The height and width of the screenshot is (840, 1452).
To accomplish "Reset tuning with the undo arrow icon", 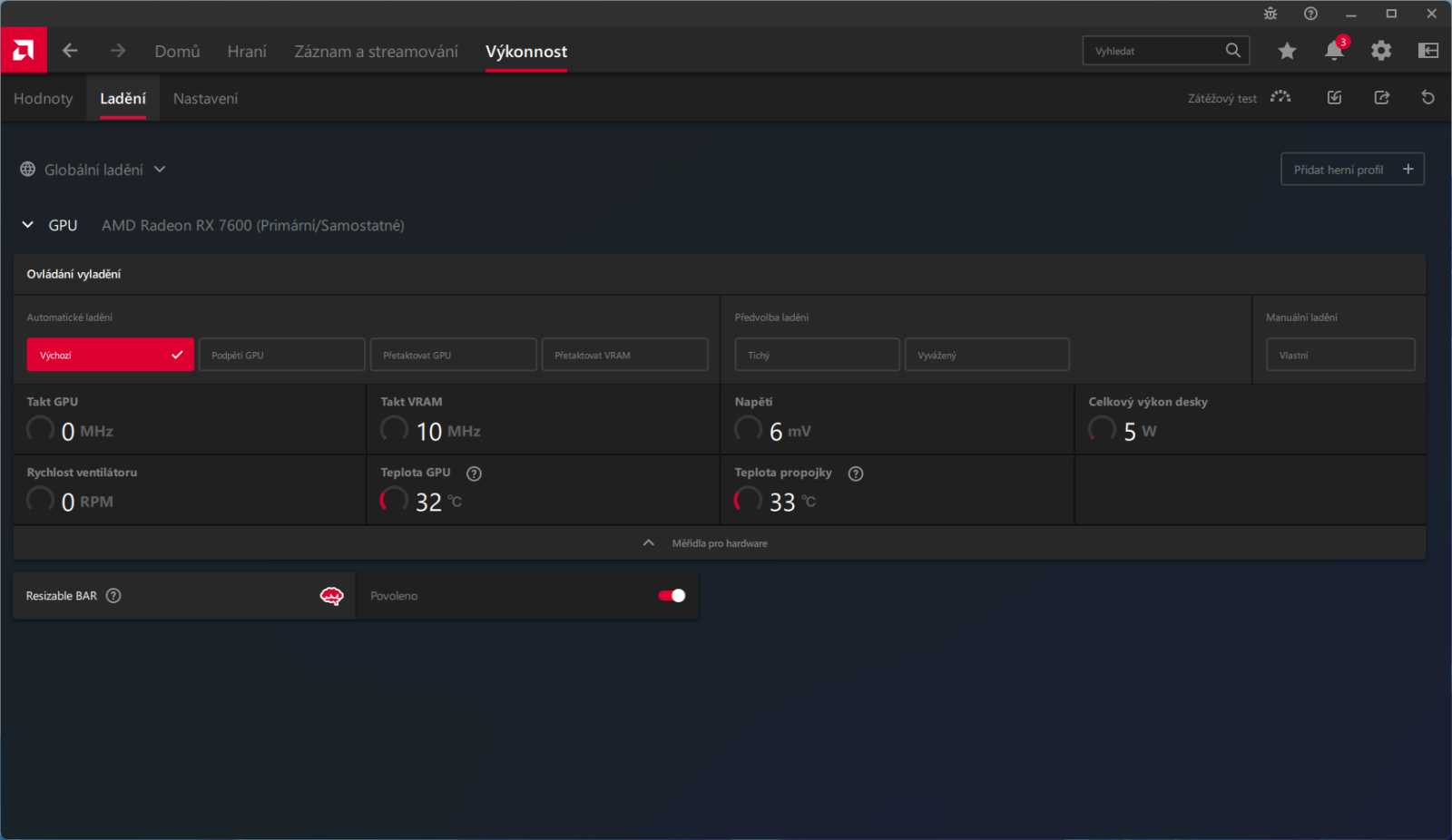I will click(x=1428, y=97).
